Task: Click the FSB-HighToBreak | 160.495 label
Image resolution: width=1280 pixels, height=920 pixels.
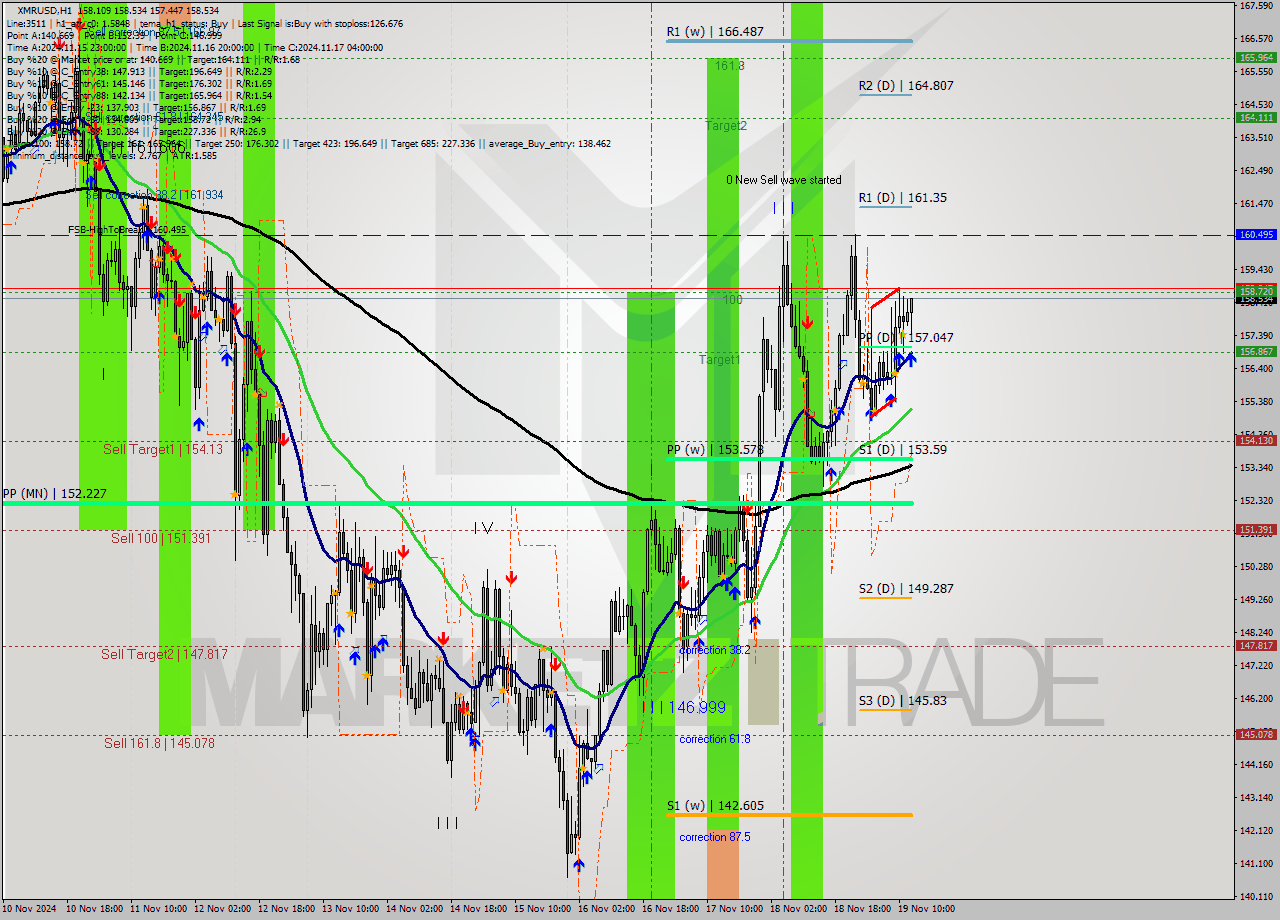Action: coord(127,230)
